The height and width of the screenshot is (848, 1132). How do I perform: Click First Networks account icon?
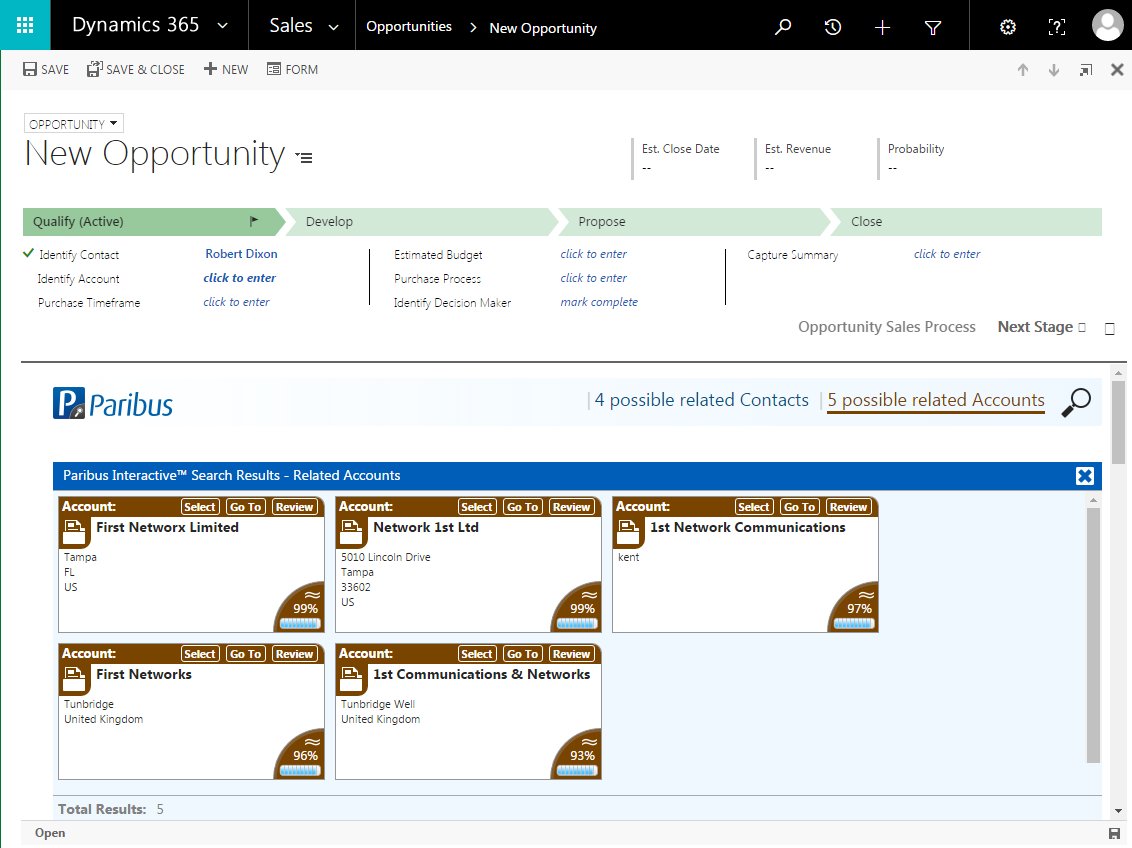click(74, 680)
